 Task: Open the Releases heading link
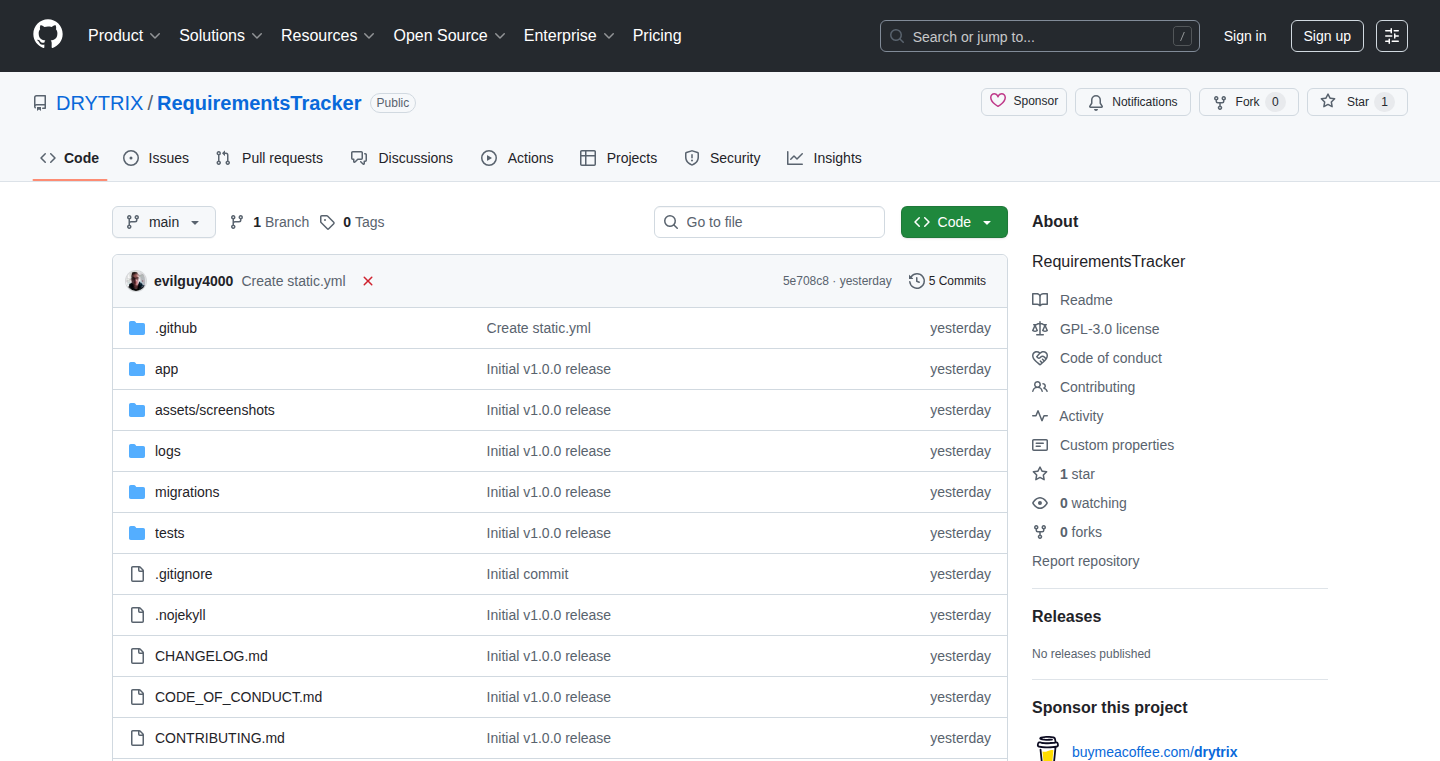click(x=1066, y=617)
